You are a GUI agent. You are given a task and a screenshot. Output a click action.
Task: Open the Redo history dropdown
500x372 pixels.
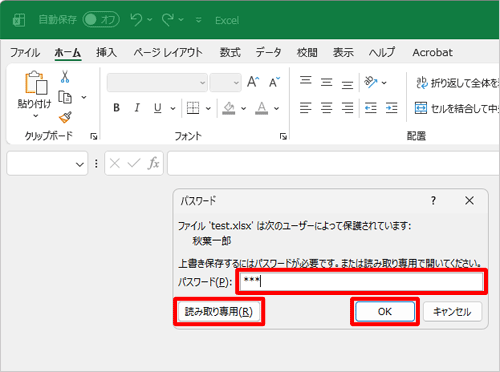click(181, 20)
